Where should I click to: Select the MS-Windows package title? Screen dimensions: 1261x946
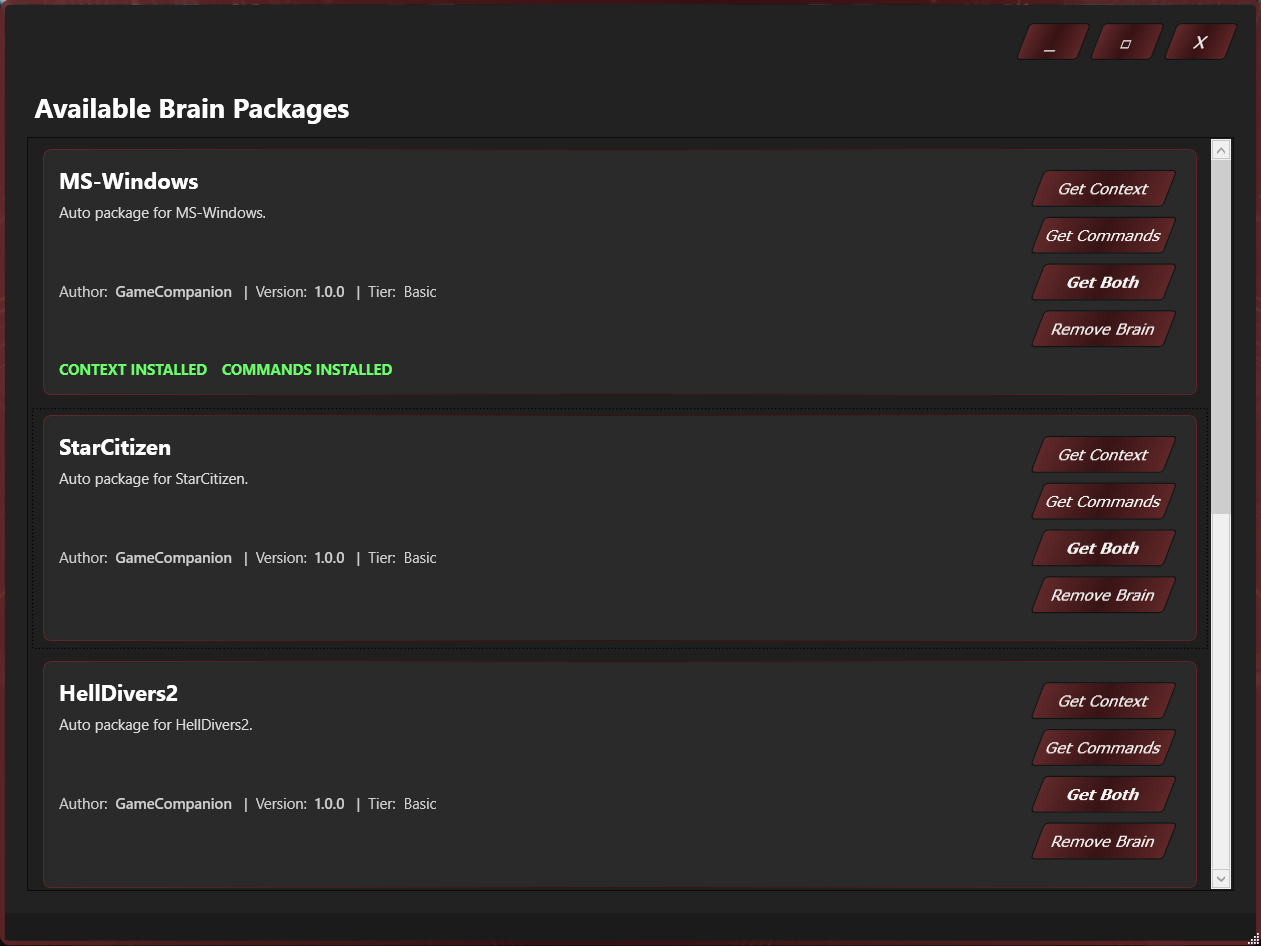[x=129, y=181]
